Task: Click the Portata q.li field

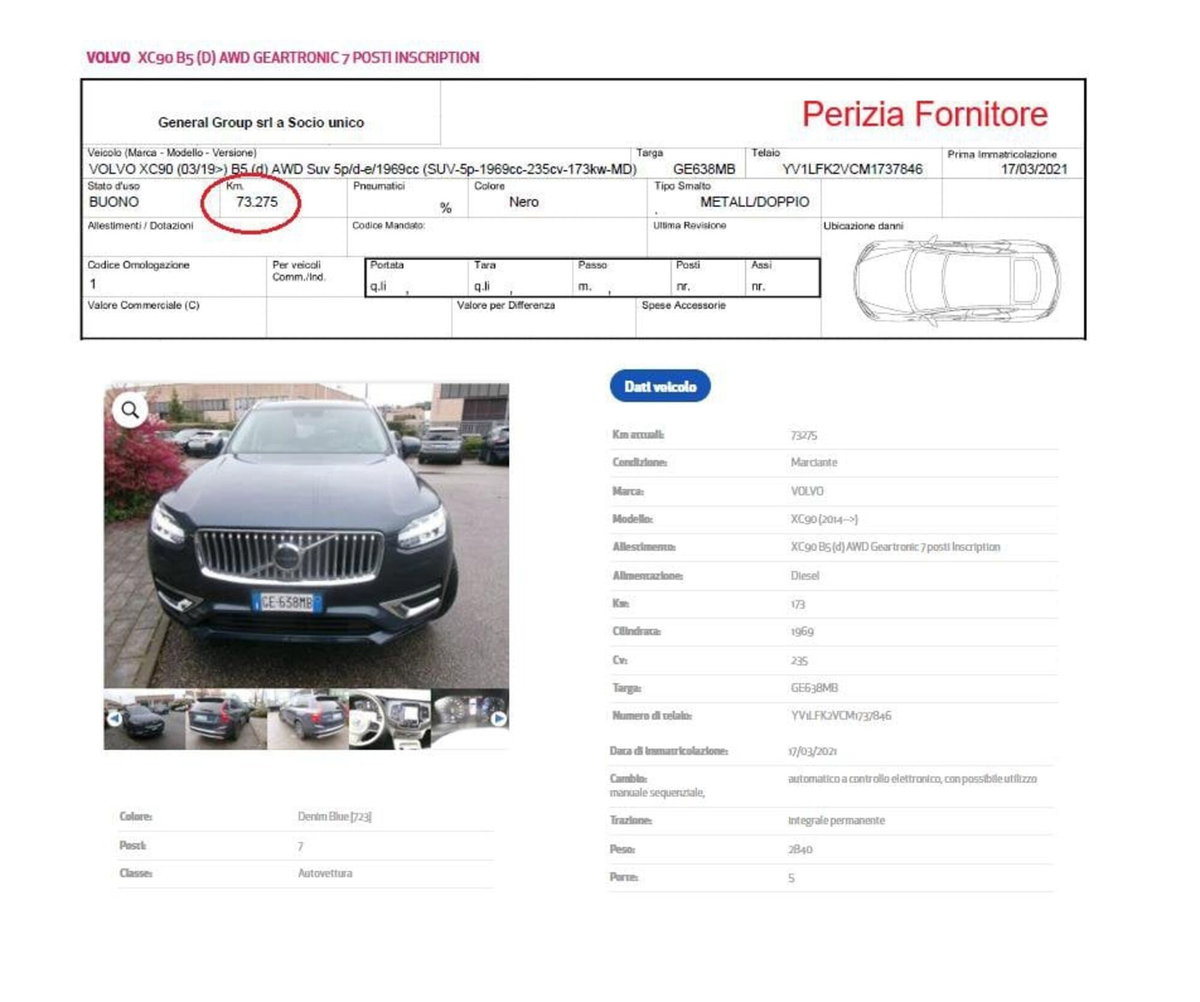Action: (418, 278)
